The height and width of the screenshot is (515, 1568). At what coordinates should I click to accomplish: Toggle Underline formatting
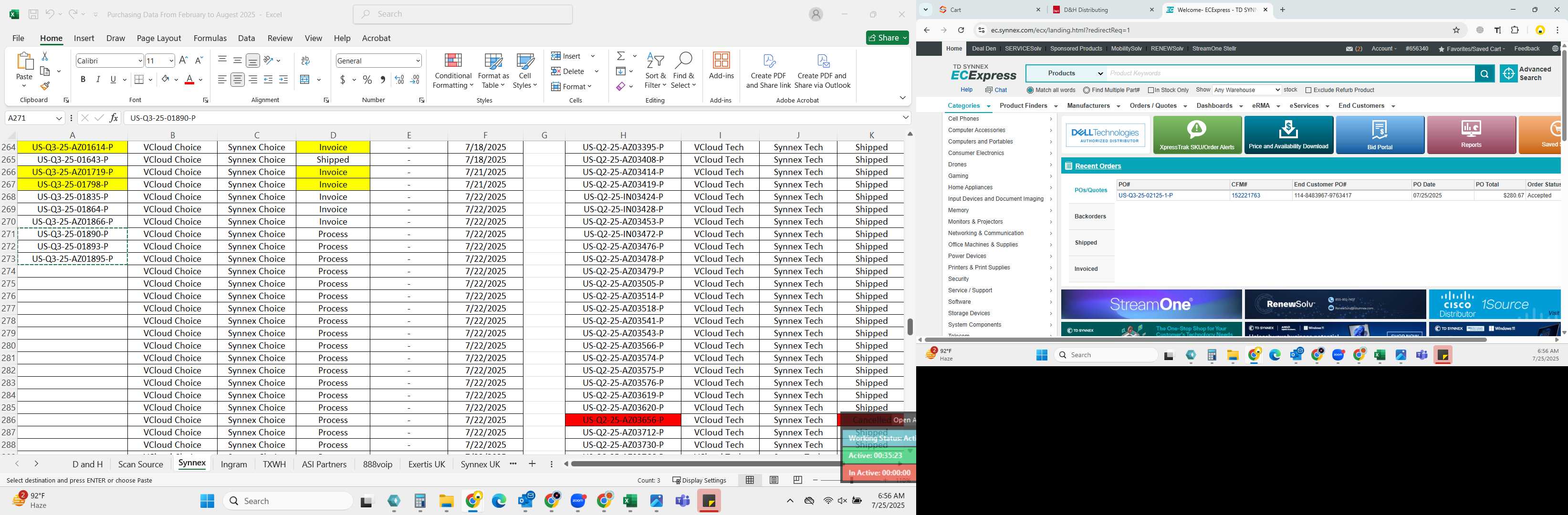point(113,80)
